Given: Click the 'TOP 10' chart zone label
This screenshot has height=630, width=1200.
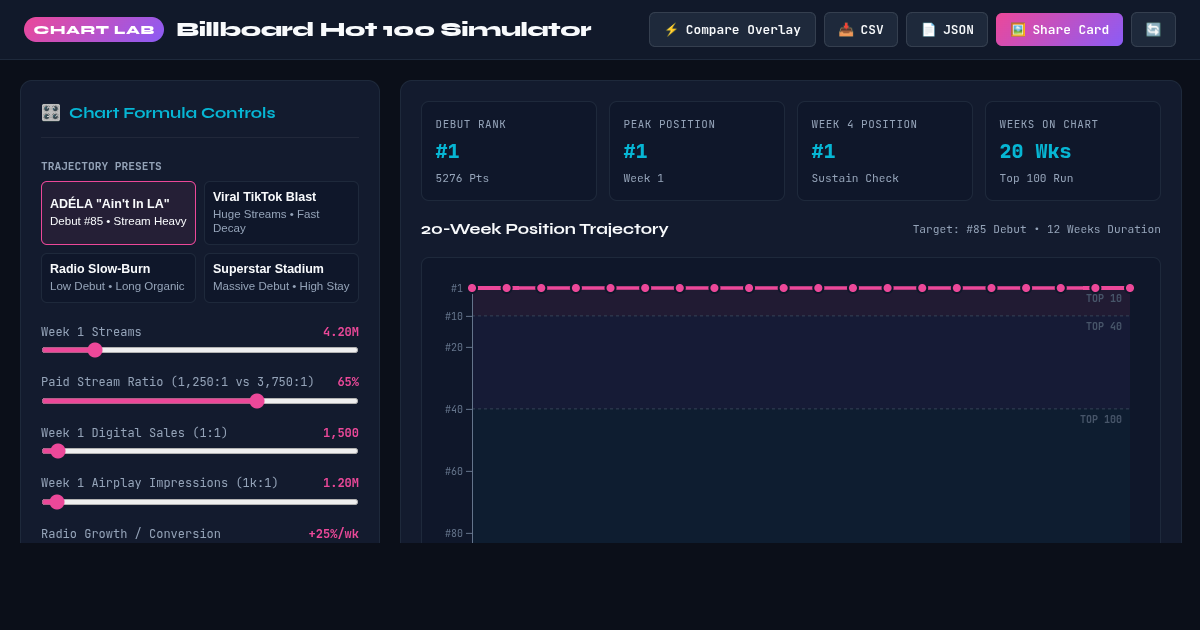Looking at the screenshot, I should (1104, 299).
